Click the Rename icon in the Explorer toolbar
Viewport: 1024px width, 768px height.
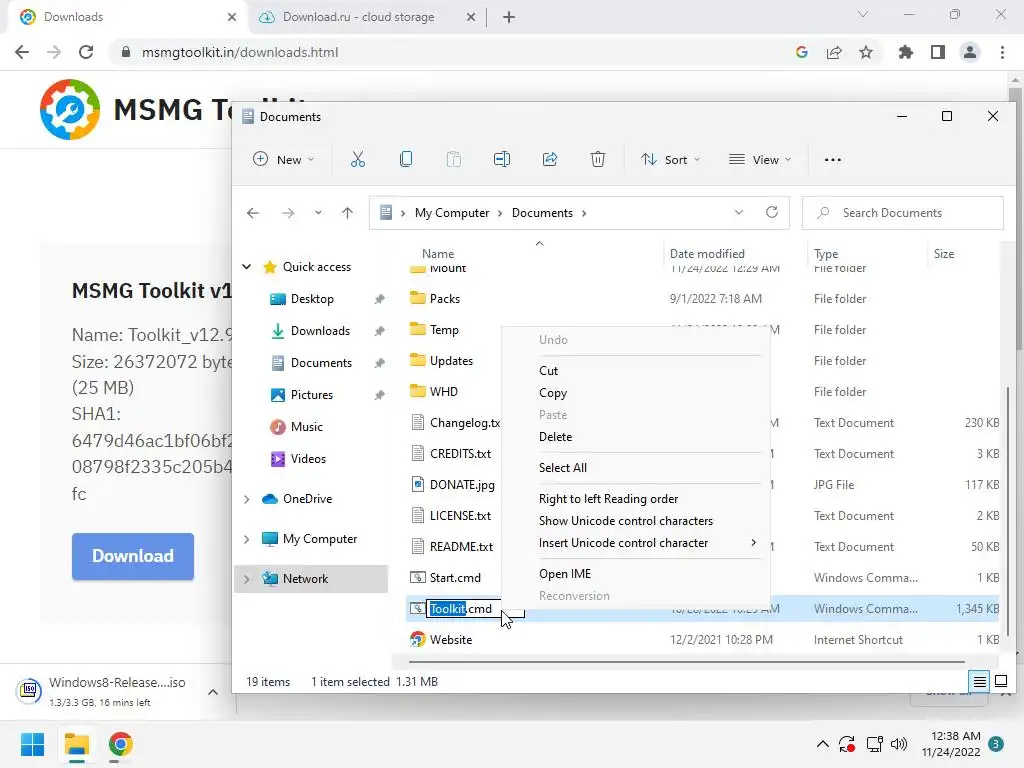click(x=502, y=159)
